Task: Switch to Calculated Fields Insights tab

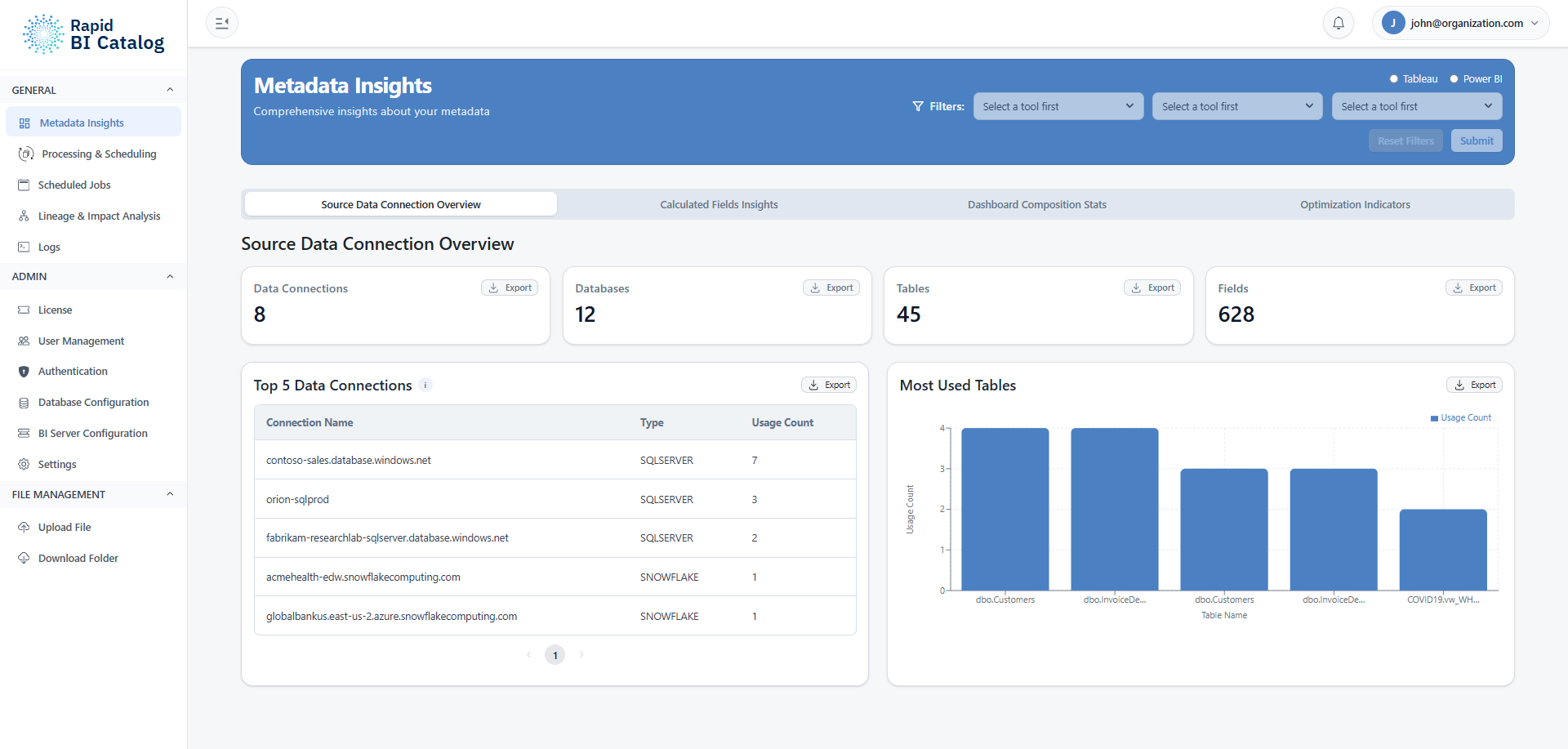Action: pyautogui.click(x=719, y=204)
